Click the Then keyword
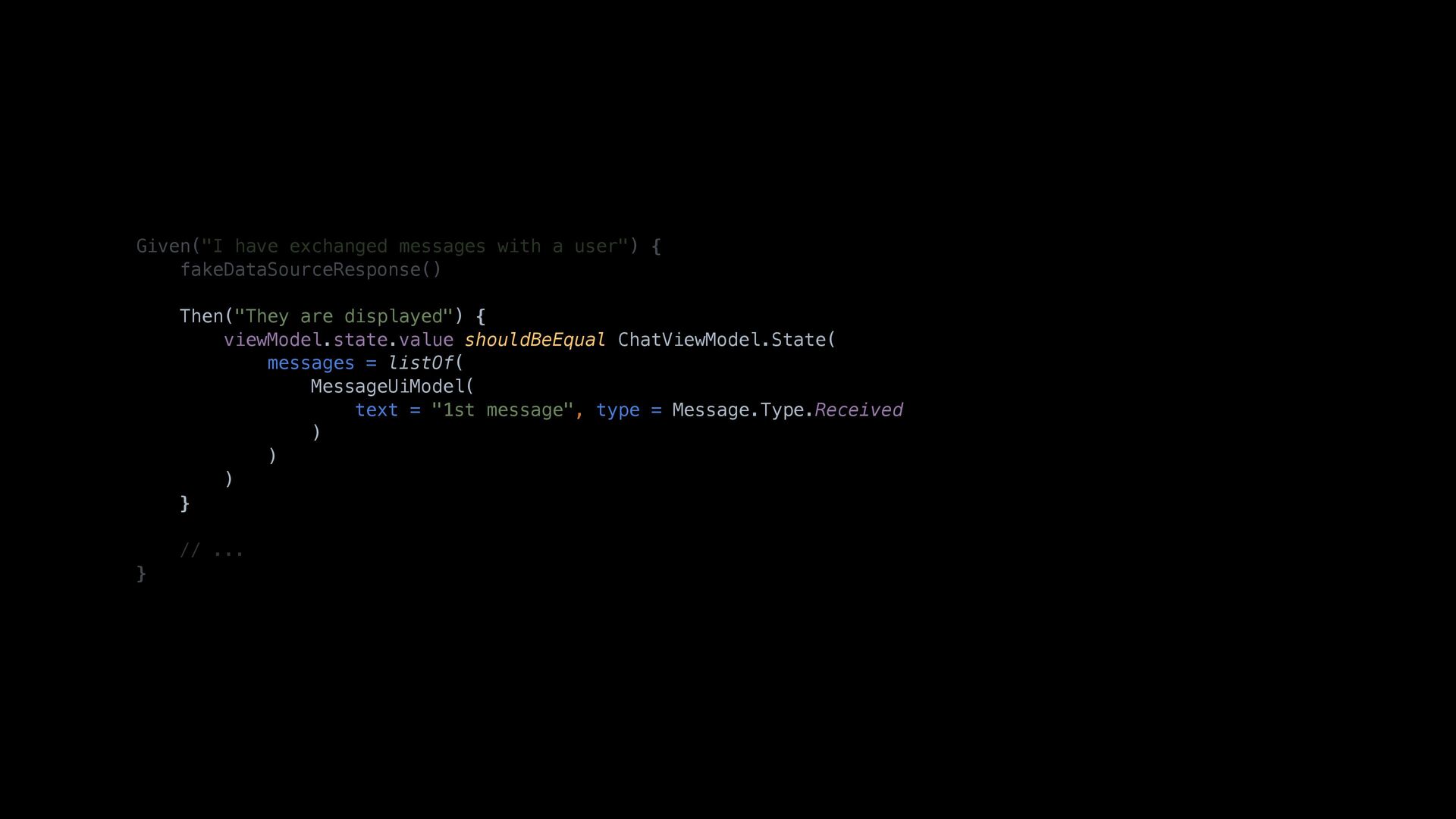This screenshot has height=819, width=1456. pos(201,316)
